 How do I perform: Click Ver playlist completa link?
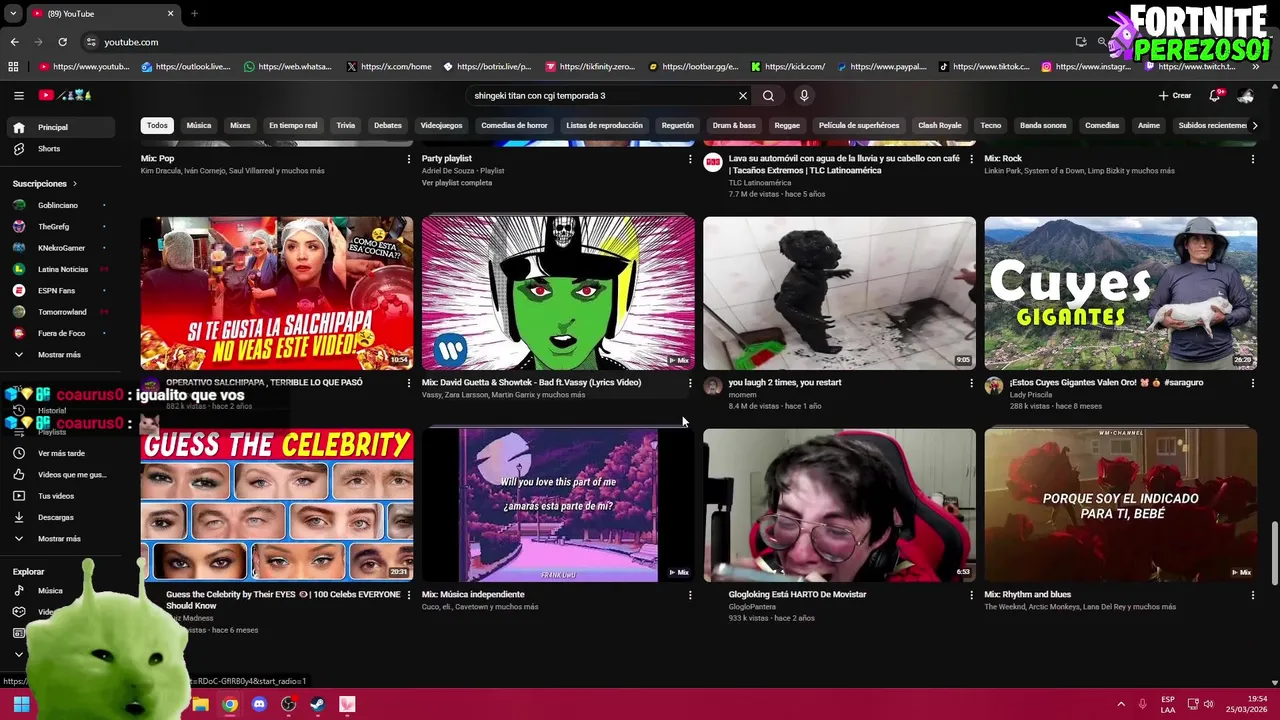pos(457,183)
